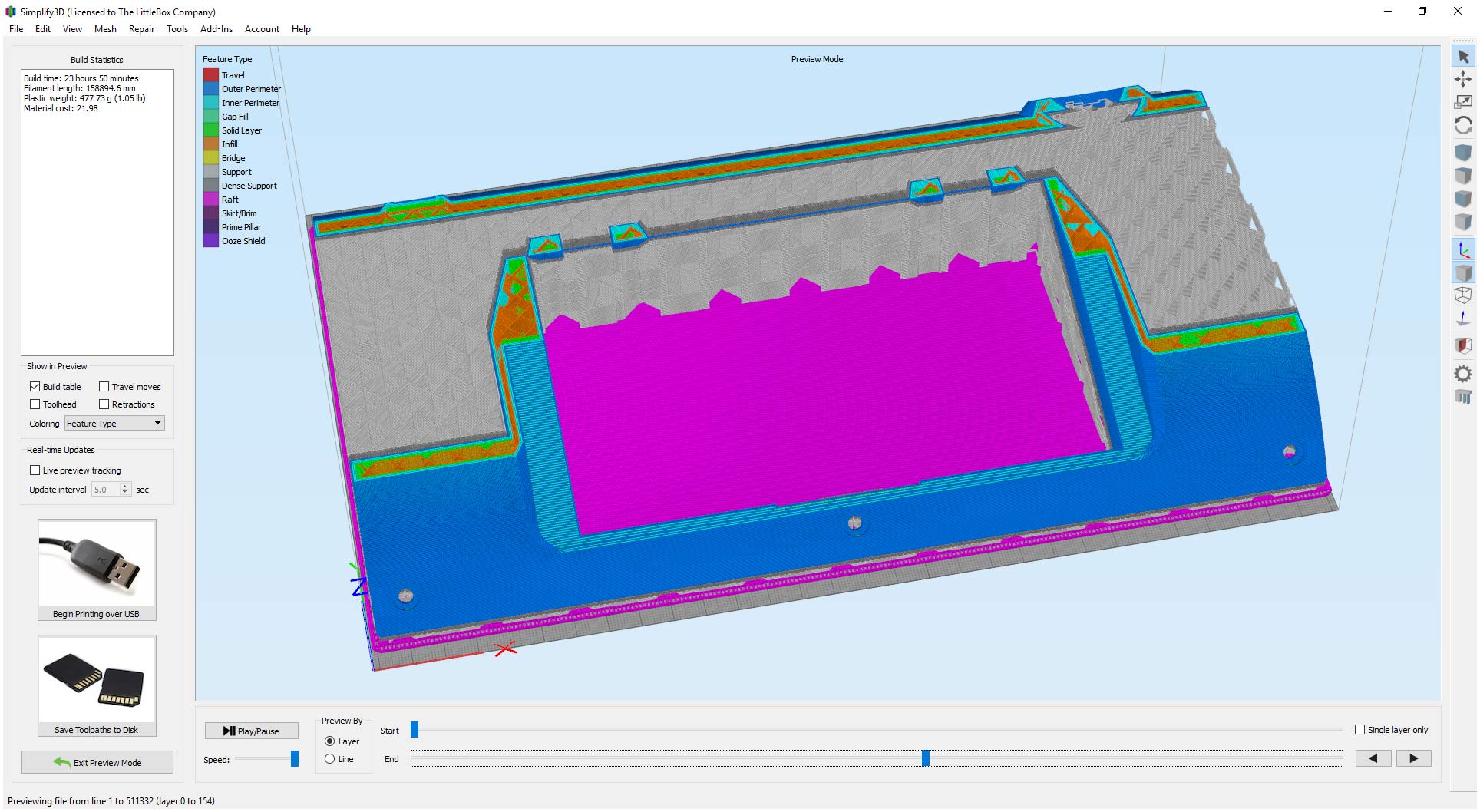The height and width of the screenshot is (812, 1480).
Task: Toggle wireframe model rendering
Action: pyautogui.click(x=1463, y=295)
